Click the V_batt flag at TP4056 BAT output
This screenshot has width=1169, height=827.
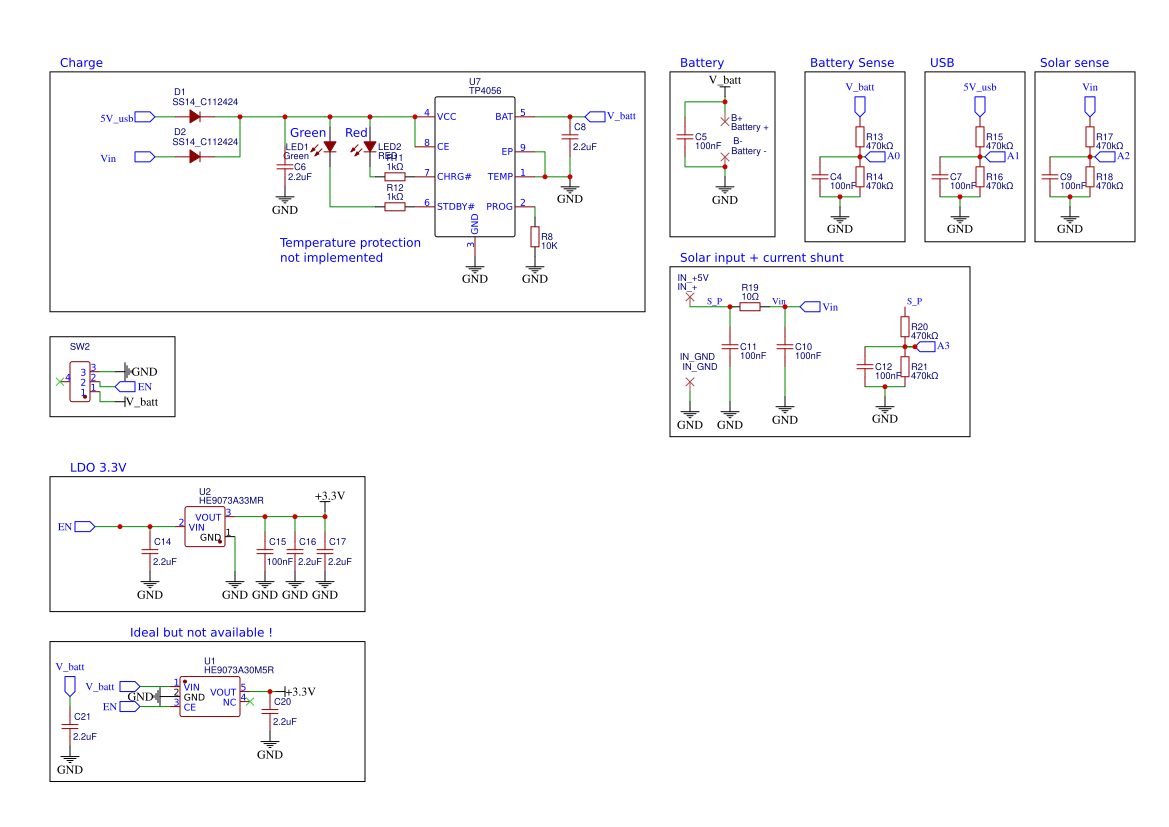[x=595, y=116]
